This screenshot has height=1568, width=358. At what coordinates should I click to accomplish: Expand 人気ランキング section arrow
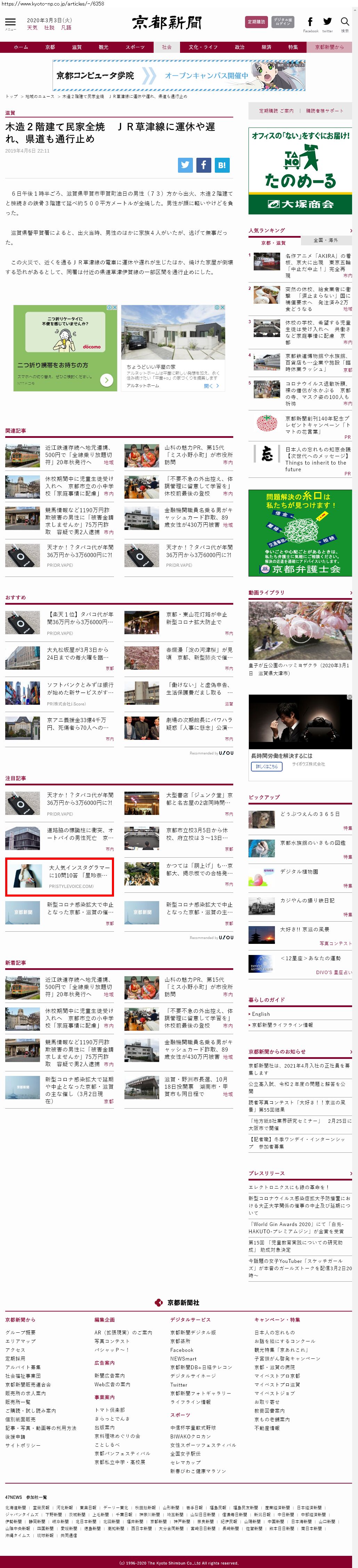coord(351,231)
